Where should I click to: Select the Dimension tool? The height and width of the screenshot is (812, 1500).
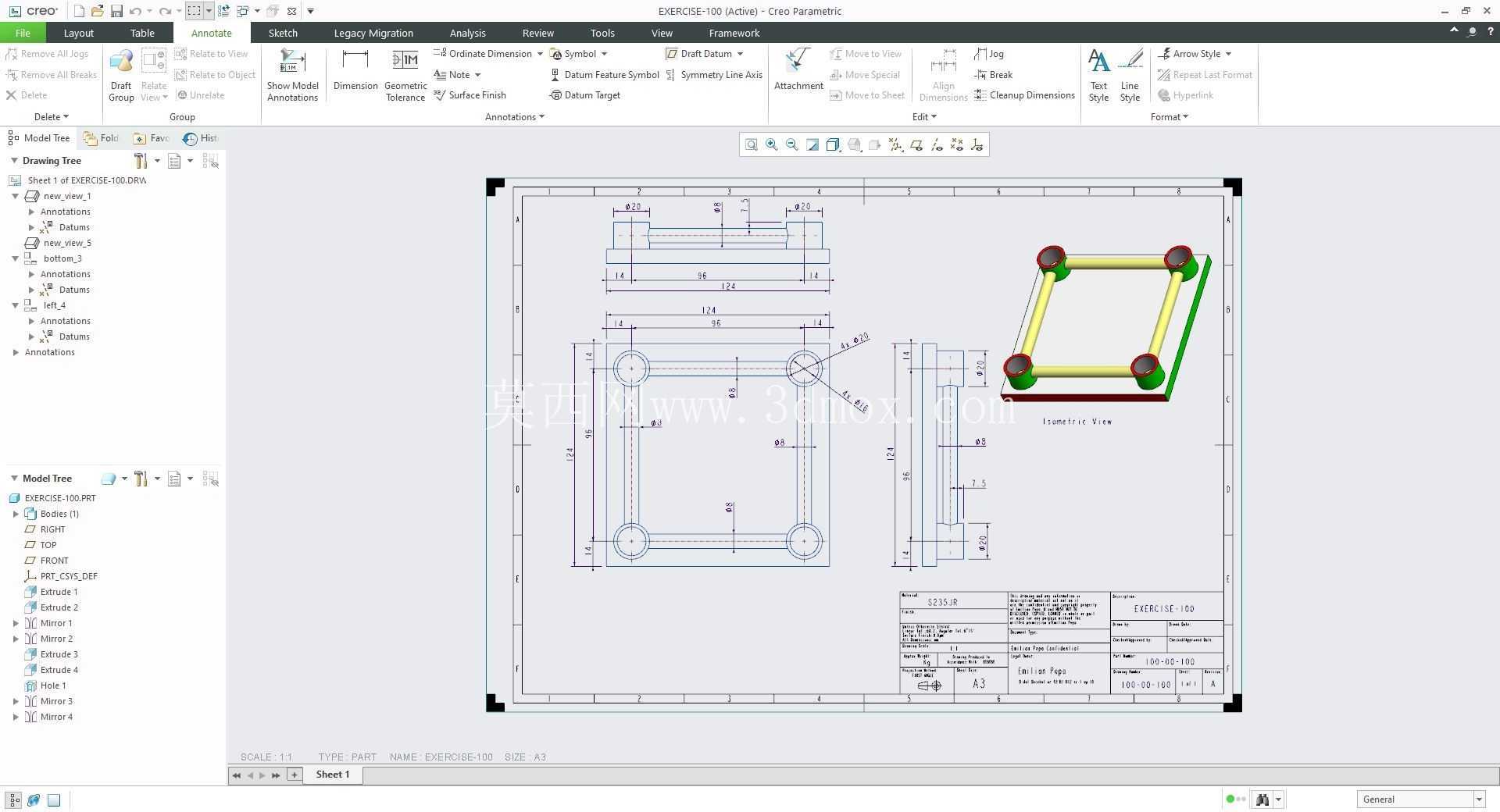(x=355, y=70)
